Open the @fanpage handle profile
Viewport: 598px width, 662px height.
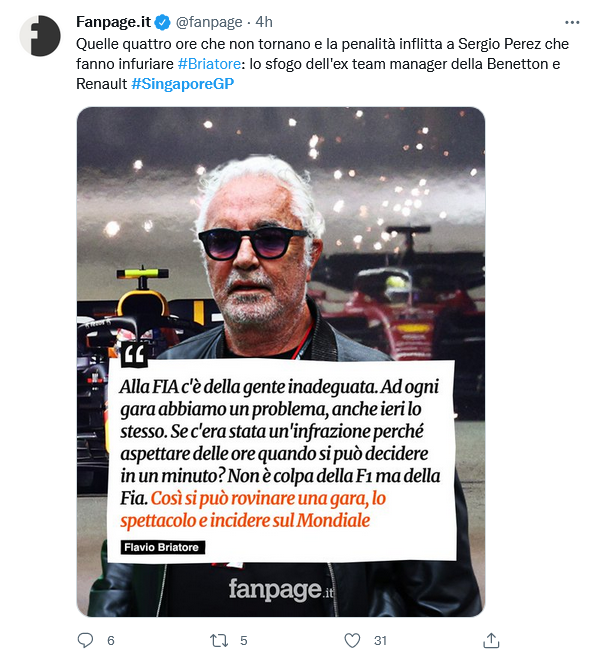pyautogui.click(x=209, y=22)
